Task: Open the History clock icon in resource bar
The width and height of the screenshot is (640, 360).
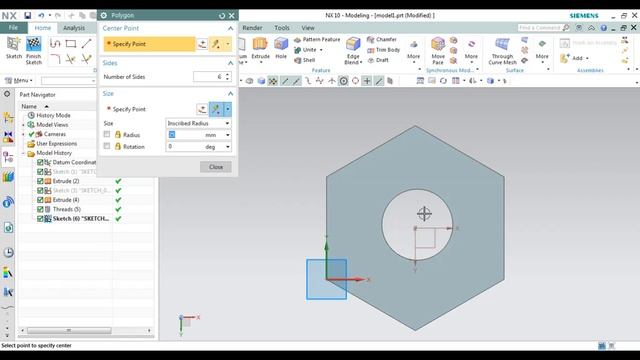Action: pos(8,252)
